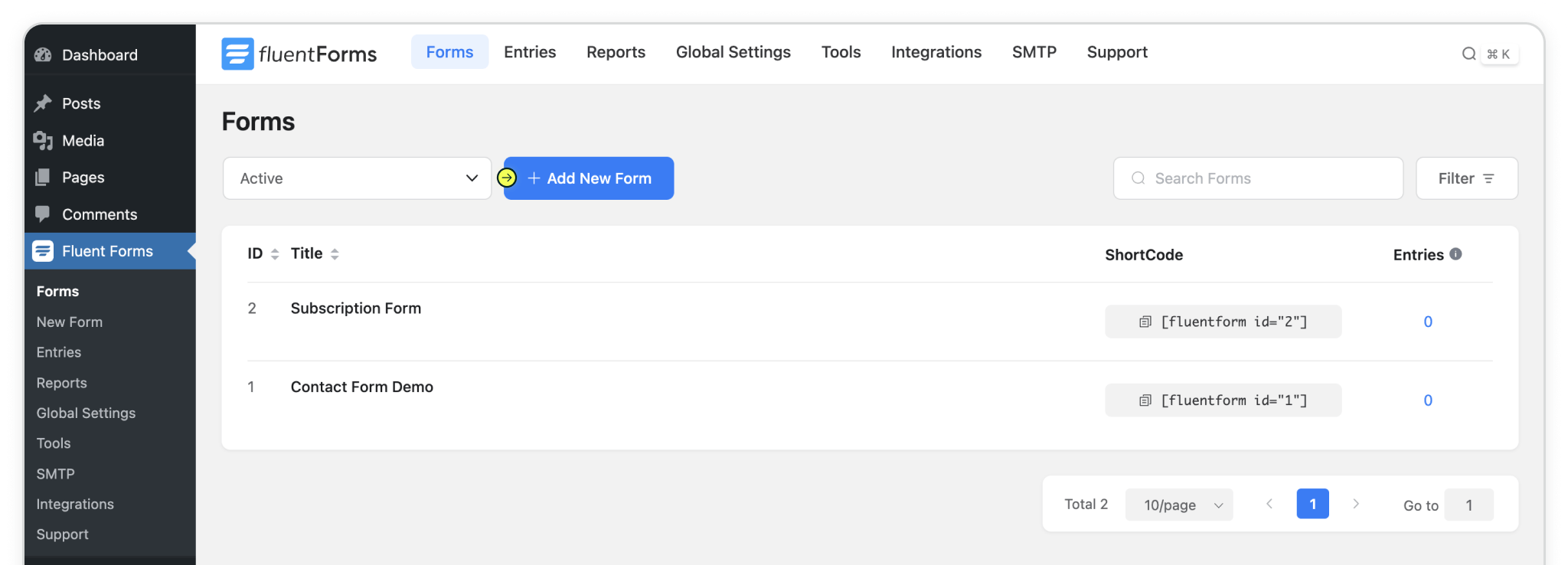Screen dimensions: 1568x565
Task: Click the Filter button
Action: coord(1467,178)
